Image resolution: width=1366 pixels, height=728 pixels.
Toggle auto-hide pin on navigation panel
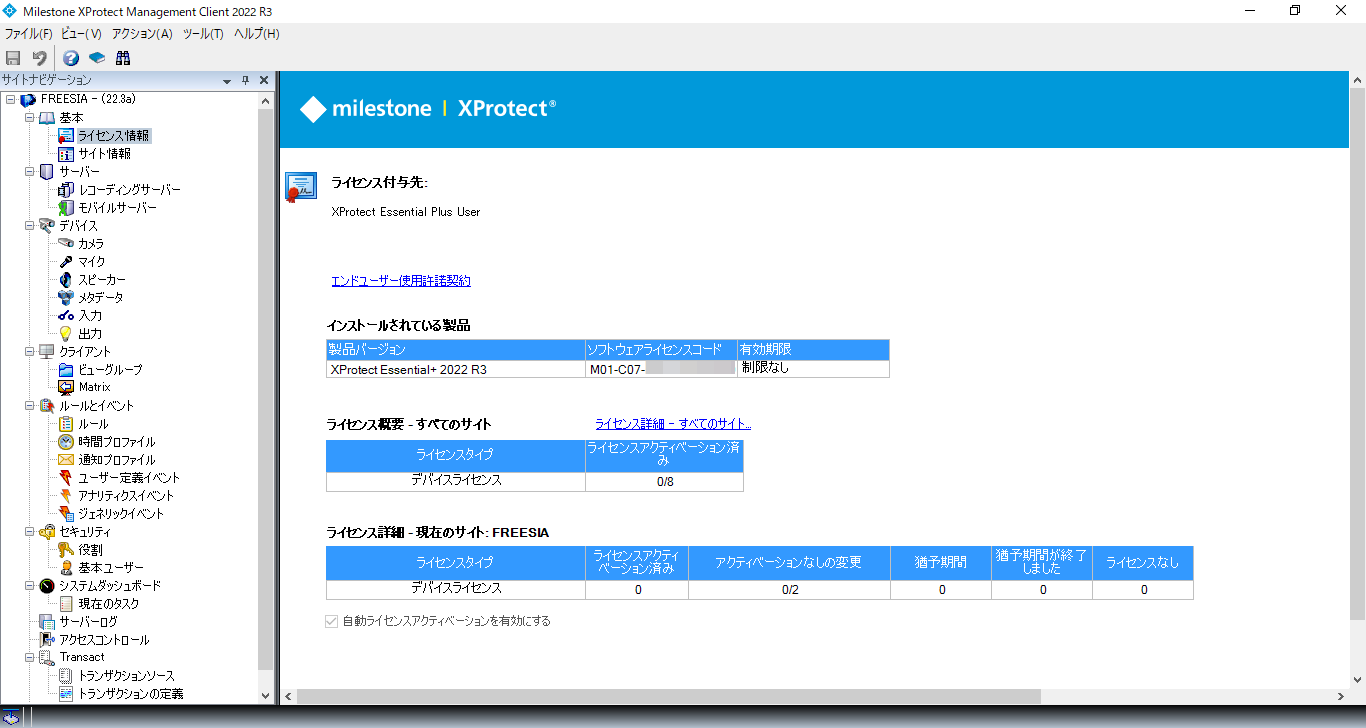coord(246,80)
